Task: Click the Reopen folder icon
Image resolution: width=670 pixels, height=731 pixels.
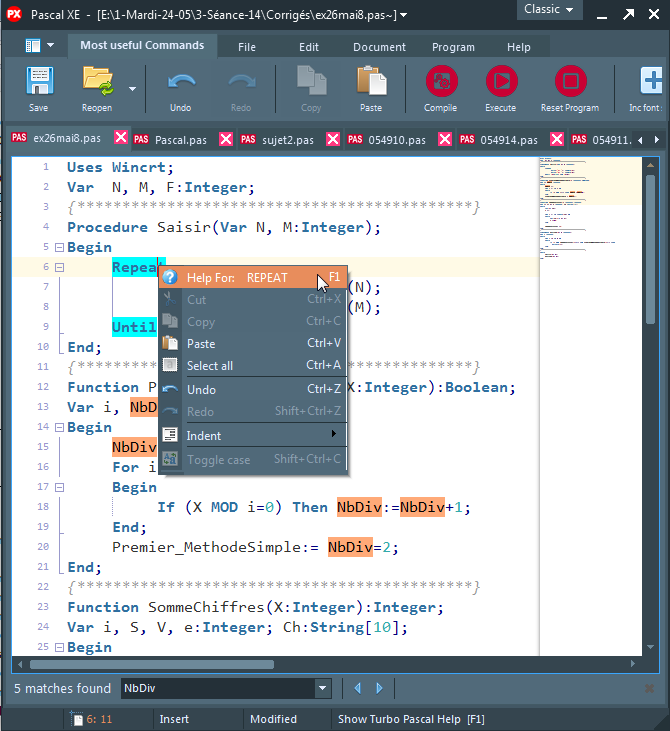Action: pos(97,82)
